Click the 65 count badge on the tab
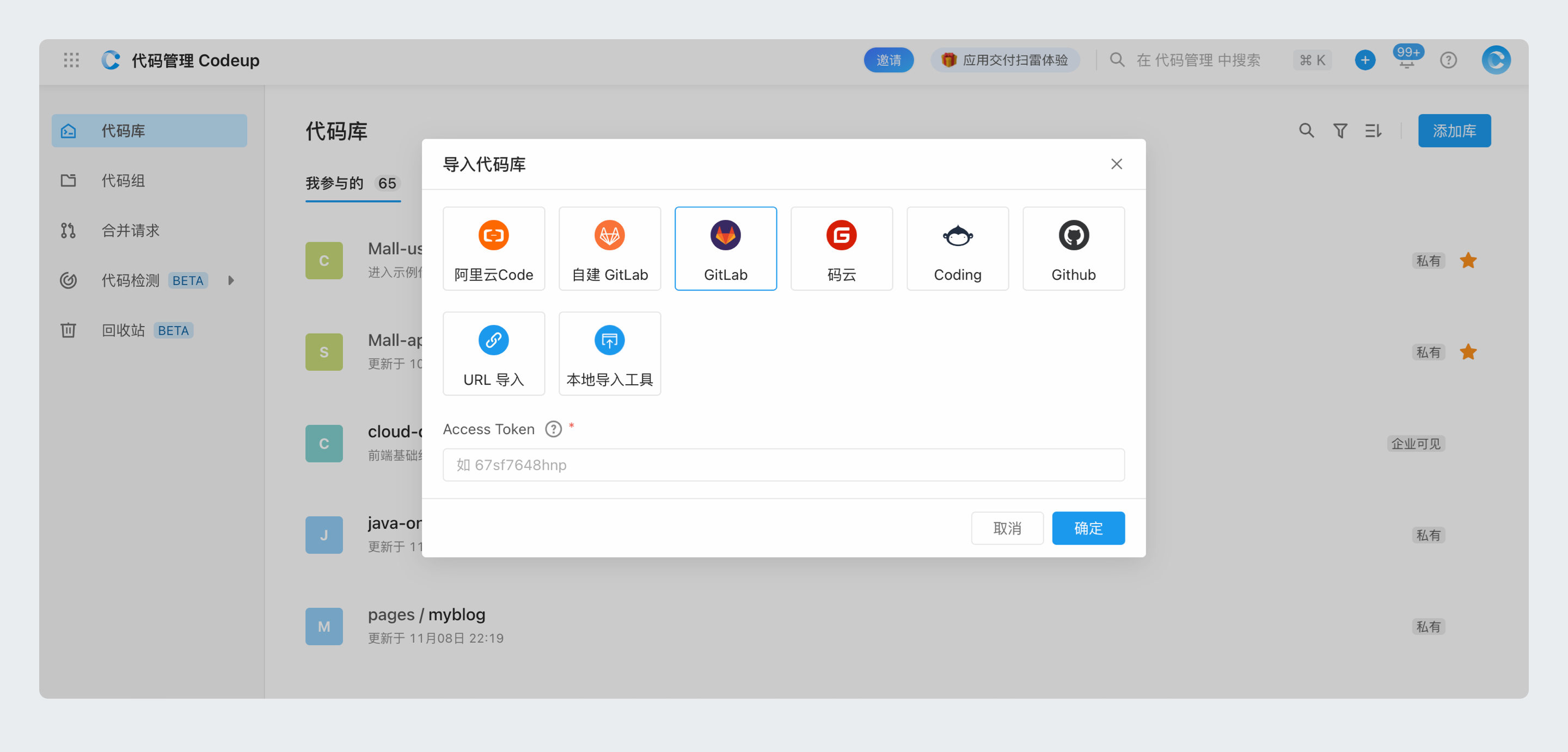Image resolution: width=1568 pixels, height=752 pixels. click(x=387, y=183)
